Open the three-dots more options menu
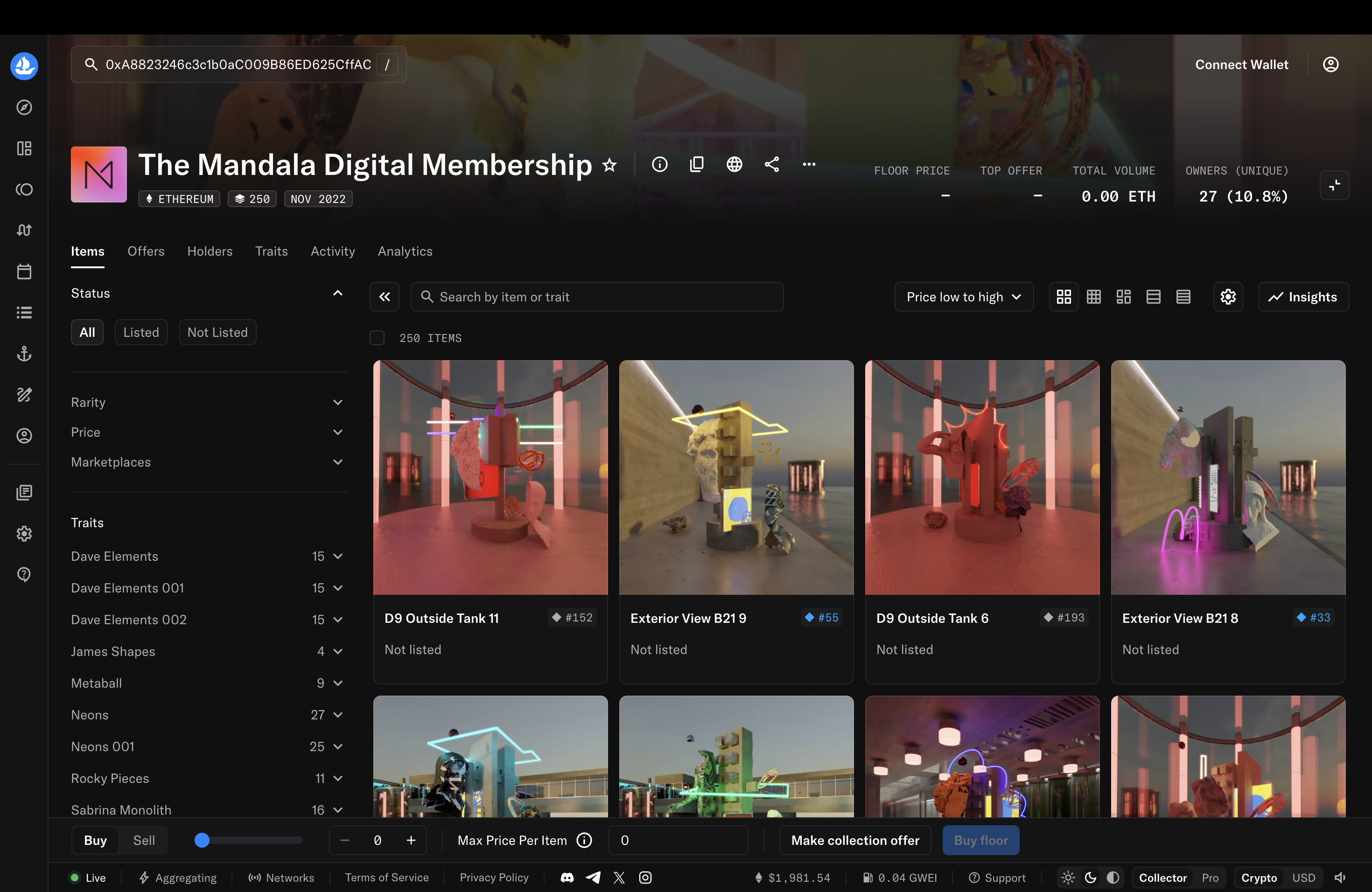Viewport: 1372px width, 892px height. coord(809,164)
